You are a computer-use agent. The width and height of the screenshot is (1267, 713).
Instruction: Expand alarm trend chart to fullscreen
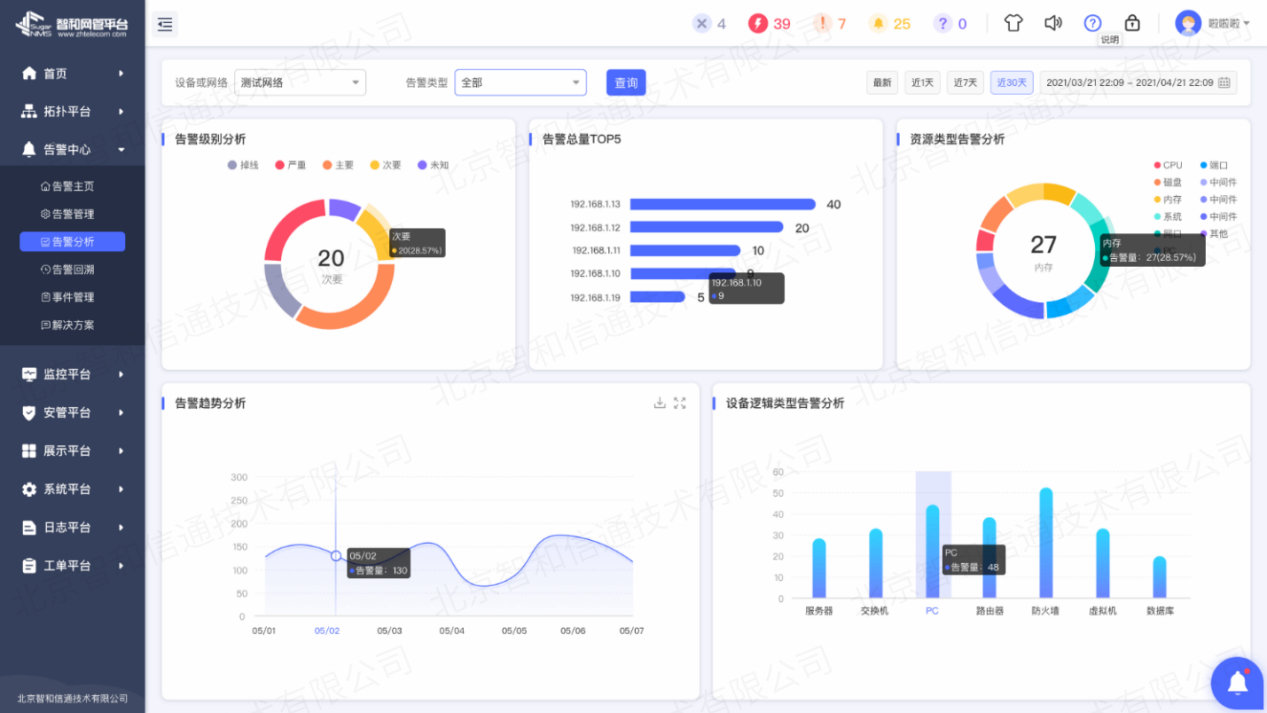(x=680, y=403)
